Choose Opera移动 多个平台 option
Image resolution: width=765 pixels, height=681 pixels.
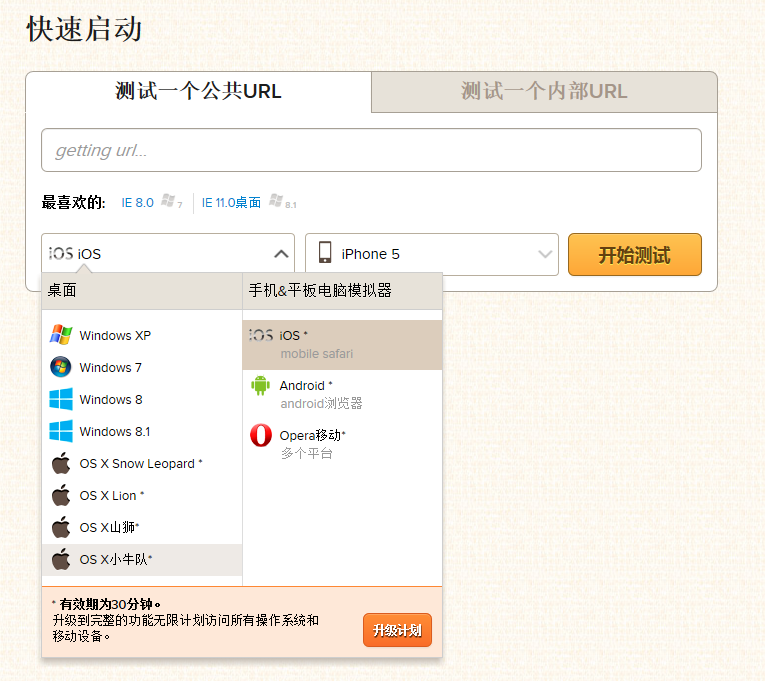click(x=342, y=444)
